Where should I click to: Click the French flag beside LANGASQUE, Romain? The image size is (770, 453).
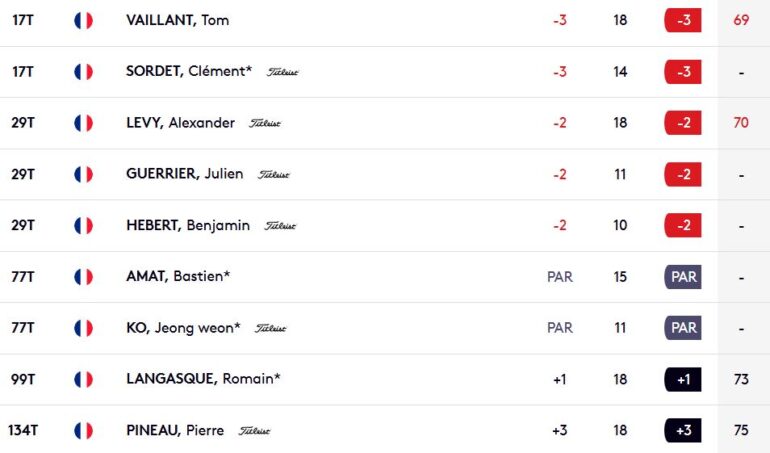[x=83, y=379]
